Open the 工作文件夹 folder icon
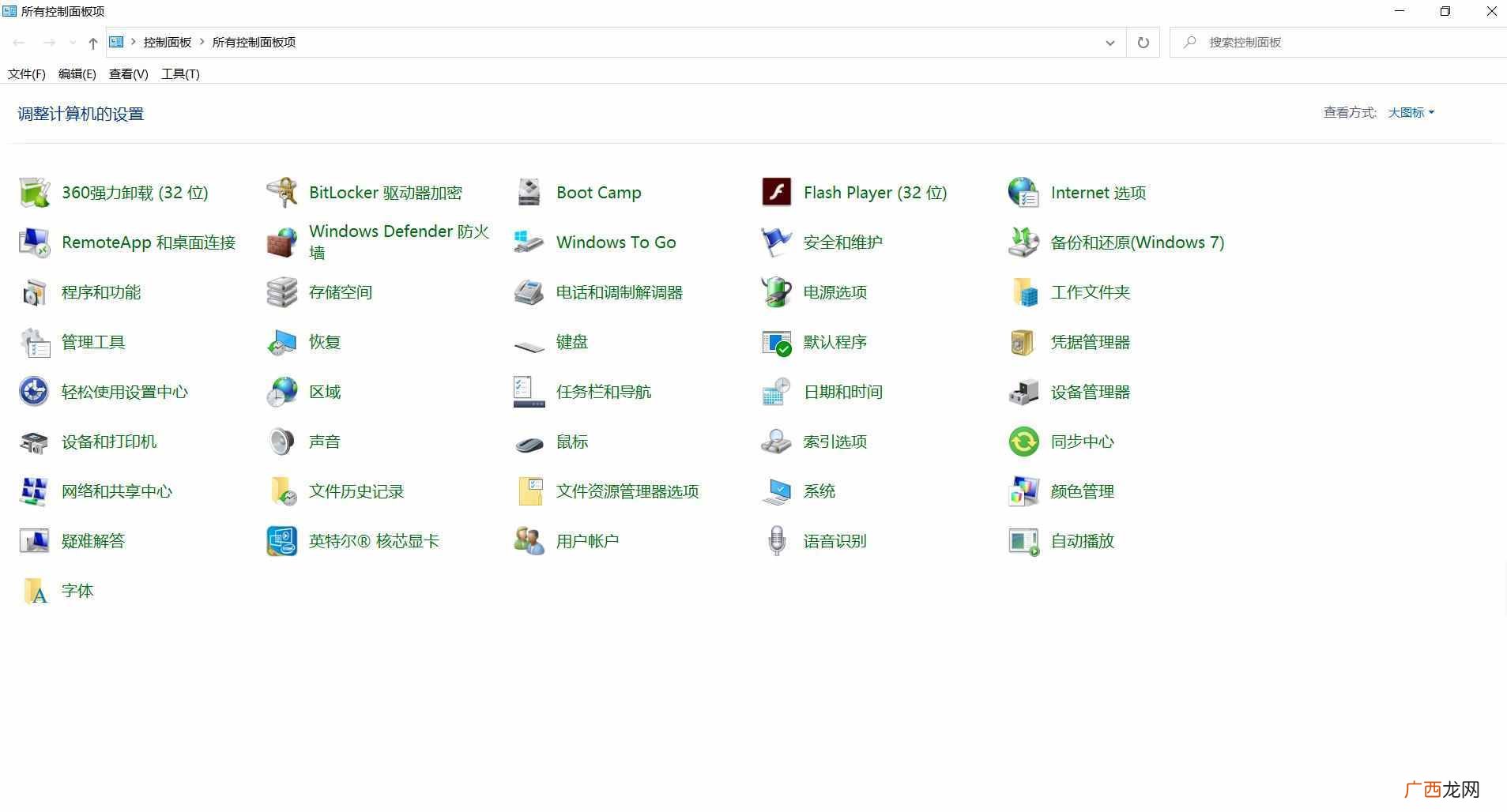 (x=1023, y=292)
